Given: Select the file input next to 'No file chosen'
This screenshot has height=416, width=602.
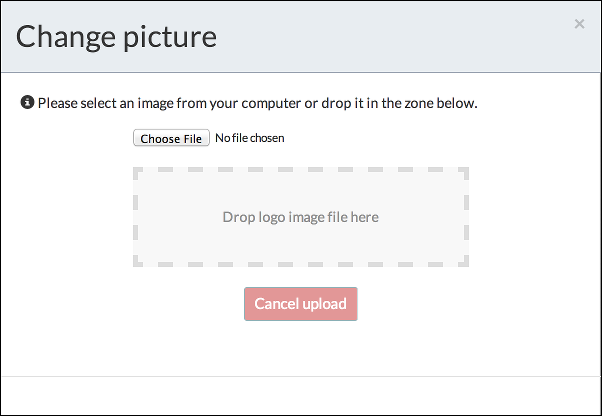Looking at the screenshot, I should (x=171, y=138).
